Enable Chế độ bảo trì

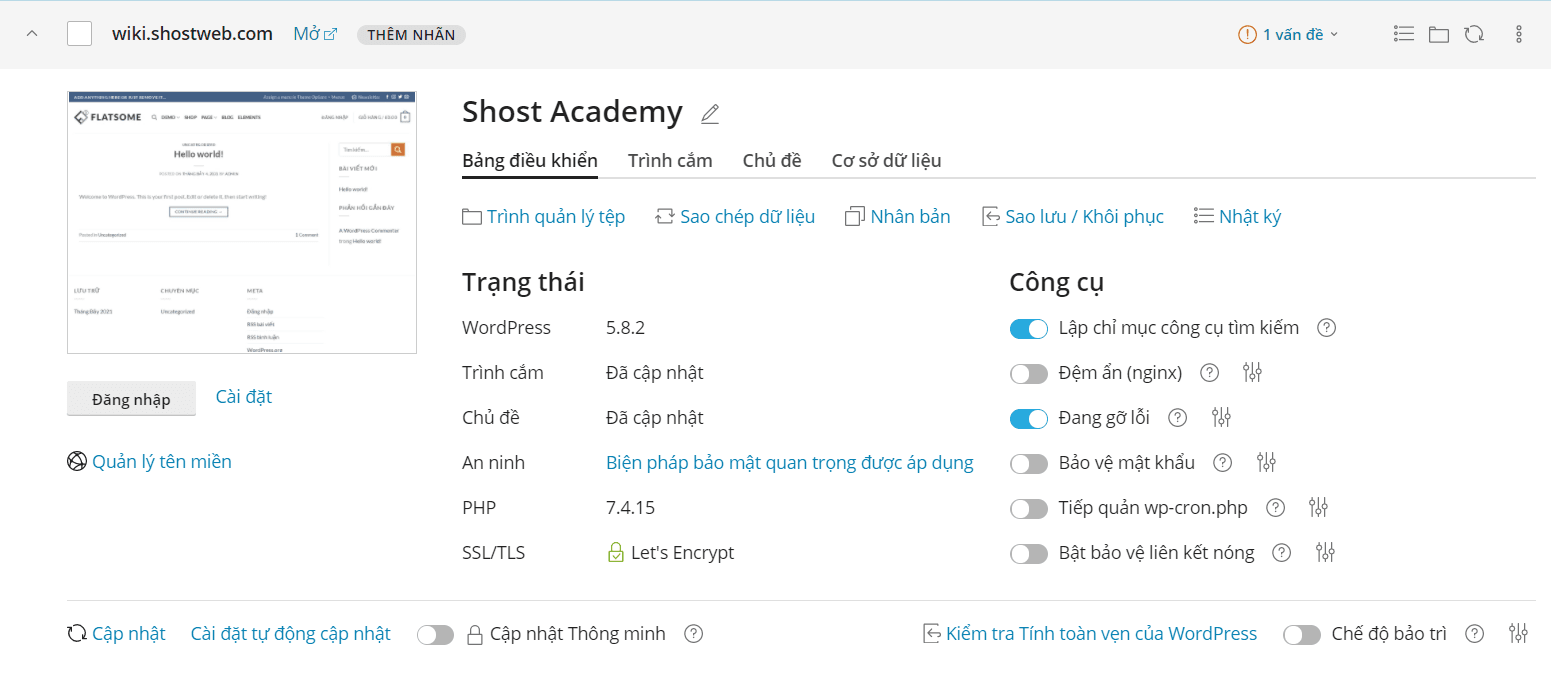pyautogui.click(x=1302, y=633)
